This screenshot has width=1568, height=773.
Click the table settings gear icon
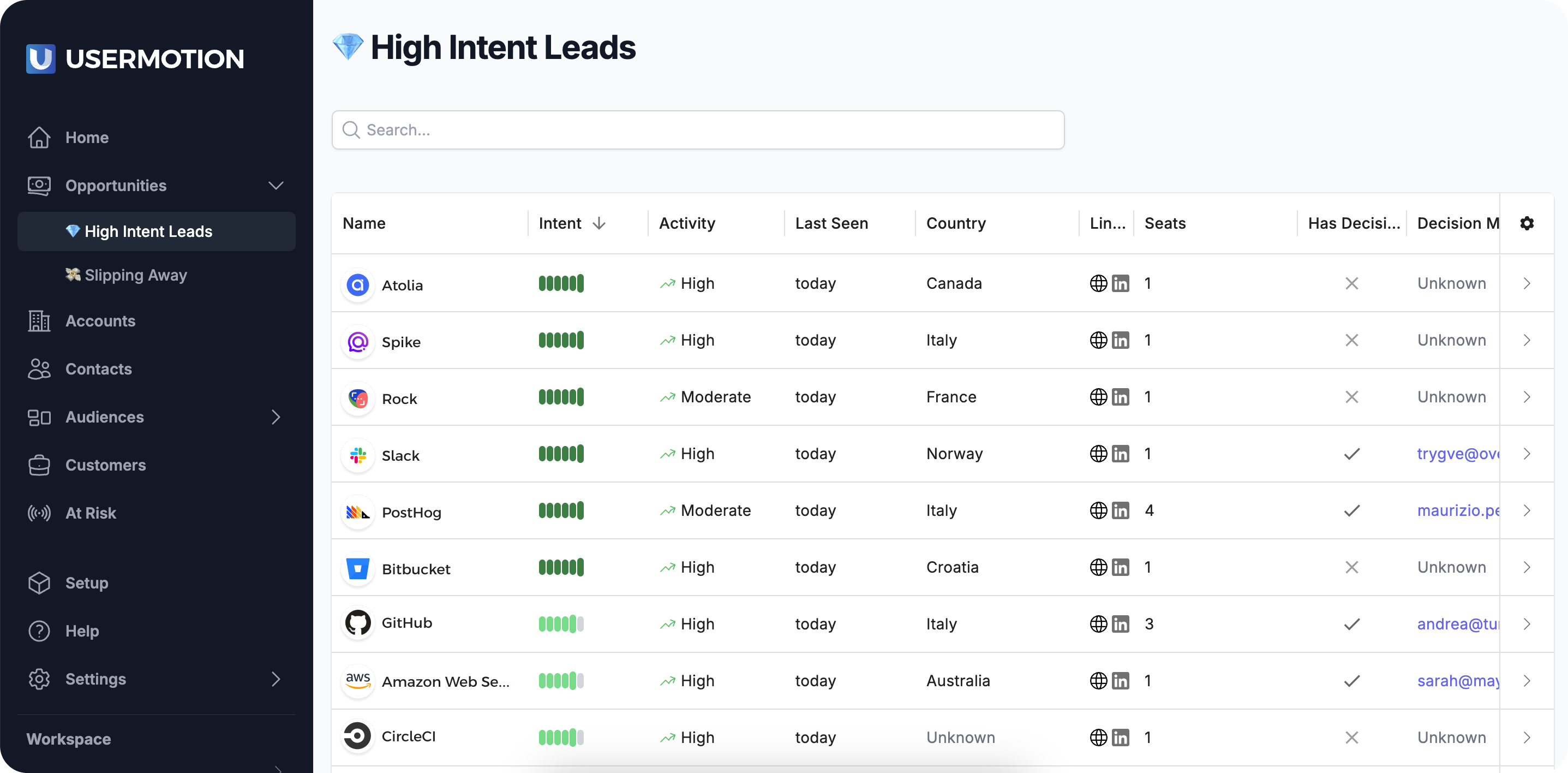click(x=1526, y=224)
